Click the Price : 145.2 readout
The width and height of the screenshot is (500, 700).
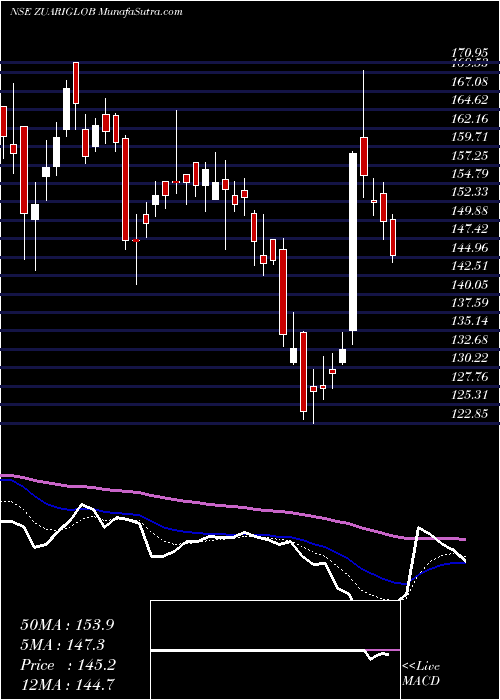coord(67,665)
